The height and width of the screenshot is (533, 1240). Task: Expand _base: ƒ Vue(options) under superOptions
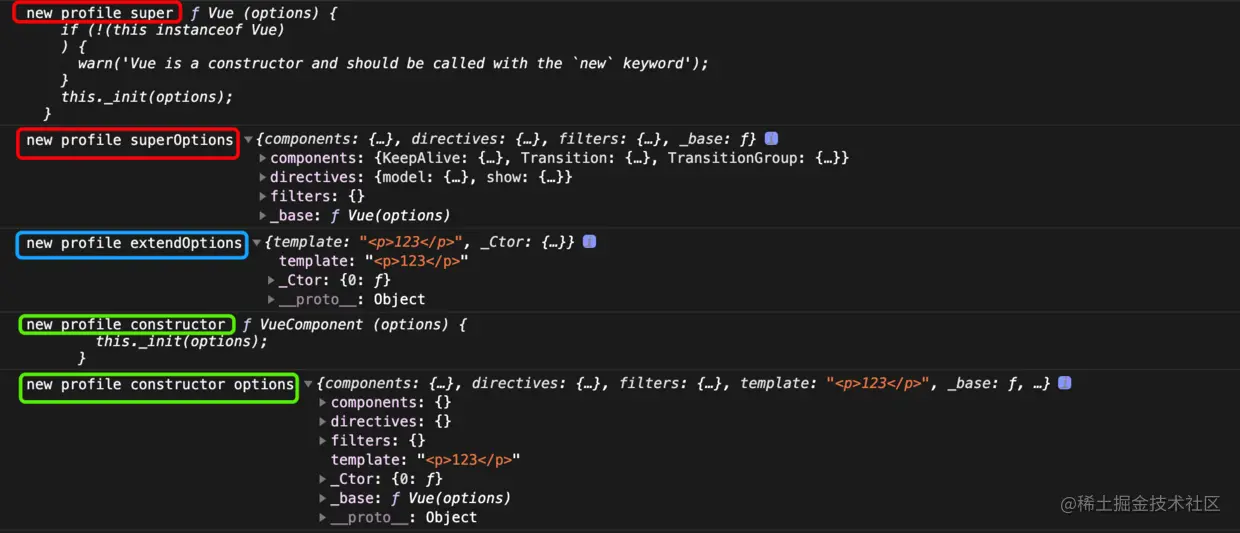[x=263, y=215]
